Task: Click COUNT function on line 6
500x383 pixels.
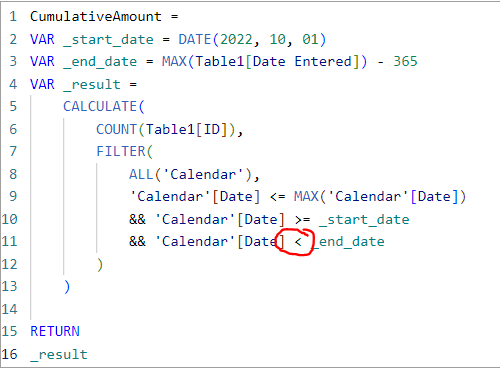Action: pos(116,129)
